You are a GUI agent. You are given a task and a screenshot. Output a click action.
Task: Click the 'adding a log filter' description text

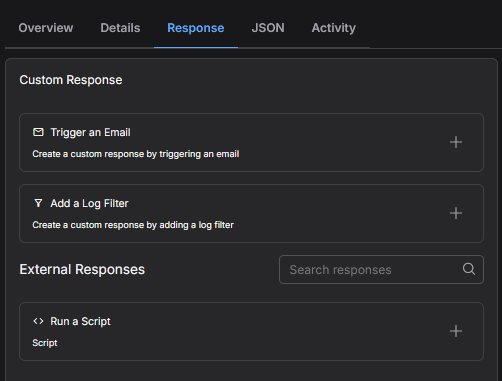click(x=196, y=225)
